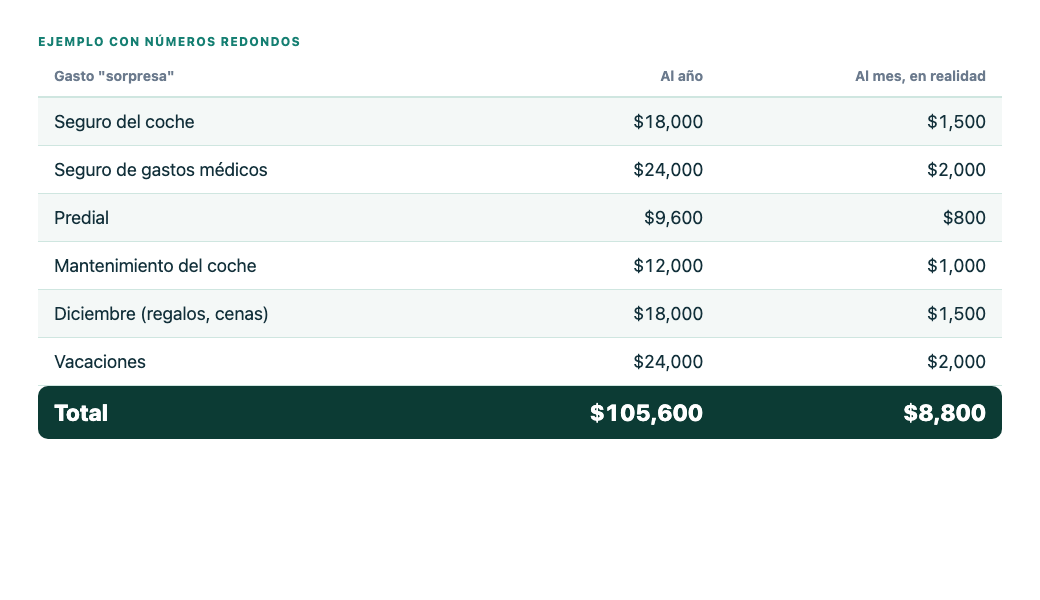The height and width of the screenshot is (600, 1040).
Task: Select the 'Predial' row label
Action: 82,218
